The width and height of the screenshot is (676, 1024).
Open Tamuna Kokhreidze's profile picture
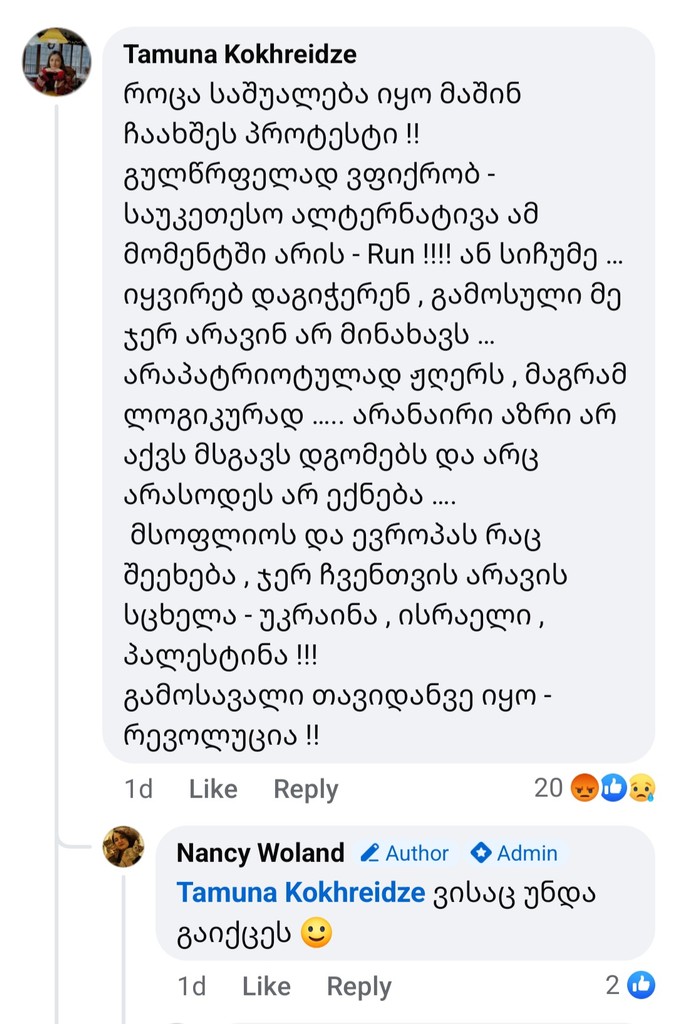point(57,62)
